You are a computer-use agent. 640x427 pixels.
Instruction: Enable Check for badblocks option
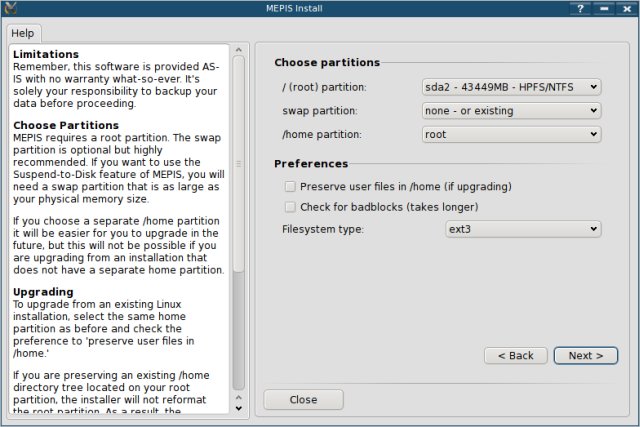click(x=290, y=207)
